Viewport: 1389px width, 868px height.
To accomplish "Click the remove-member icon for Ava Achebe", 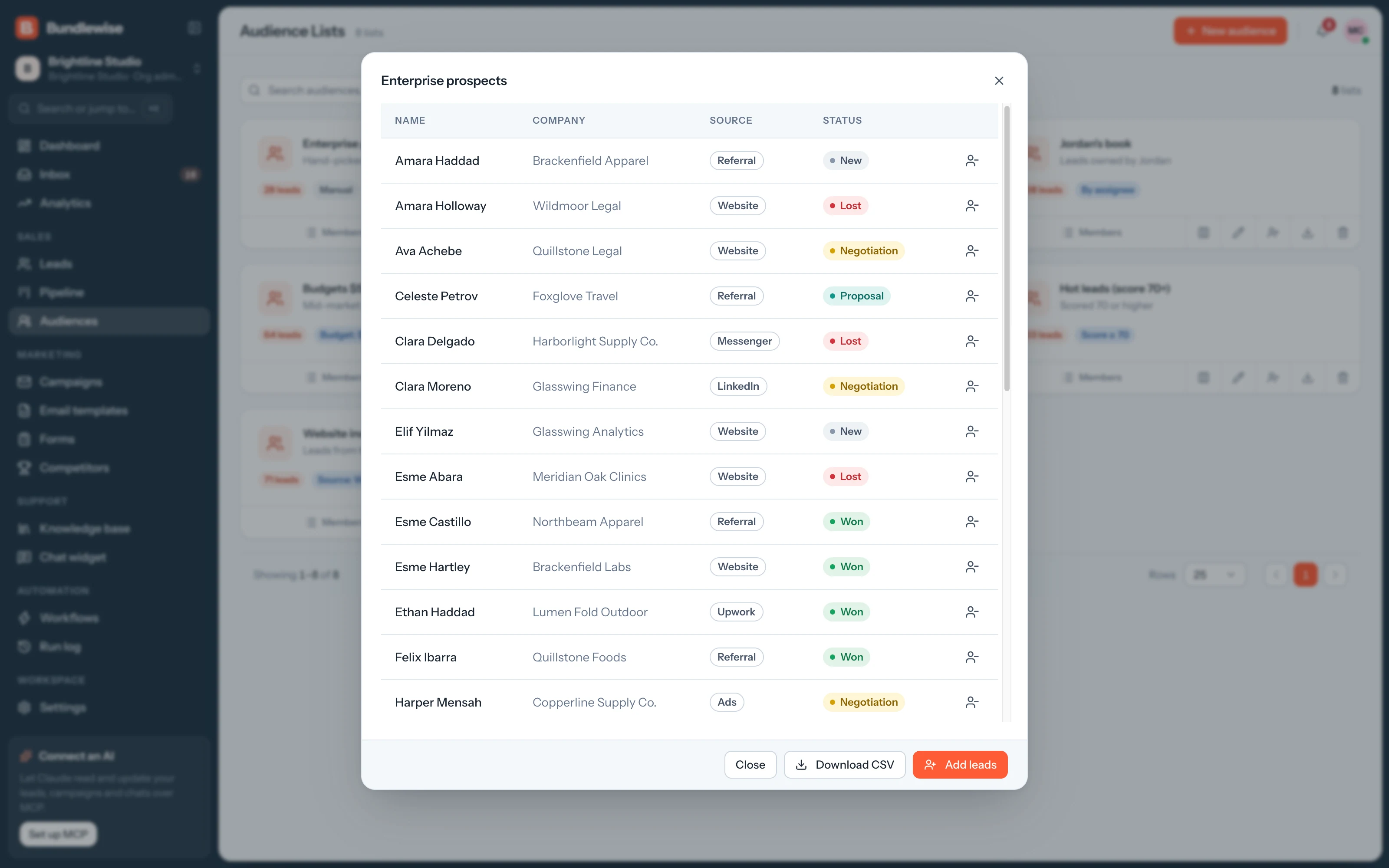I will pos(972,251).
